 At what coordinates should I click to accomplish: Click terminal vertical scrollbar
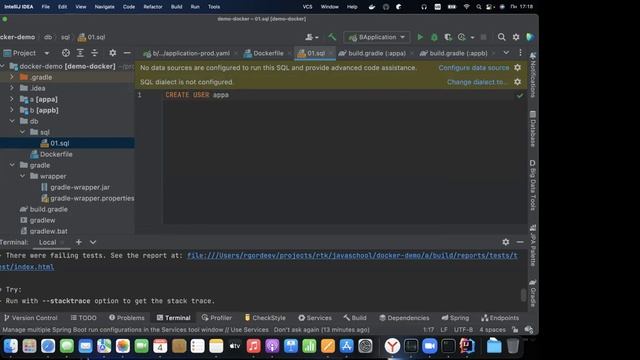click(x=523, y=295)
